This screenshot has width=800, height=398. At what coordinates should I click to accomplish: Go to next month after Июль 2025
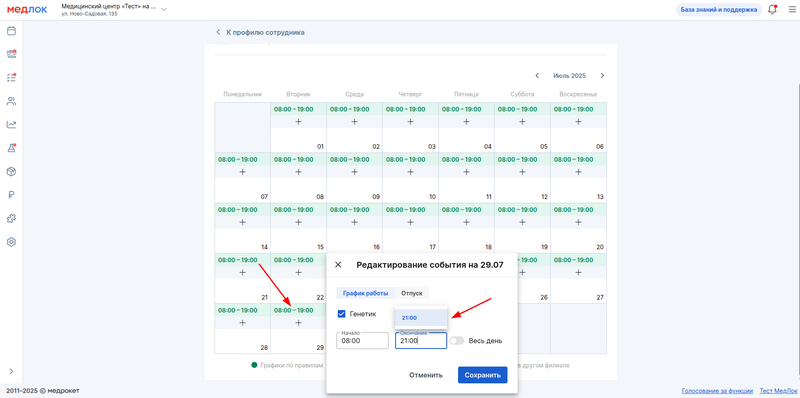602,76
